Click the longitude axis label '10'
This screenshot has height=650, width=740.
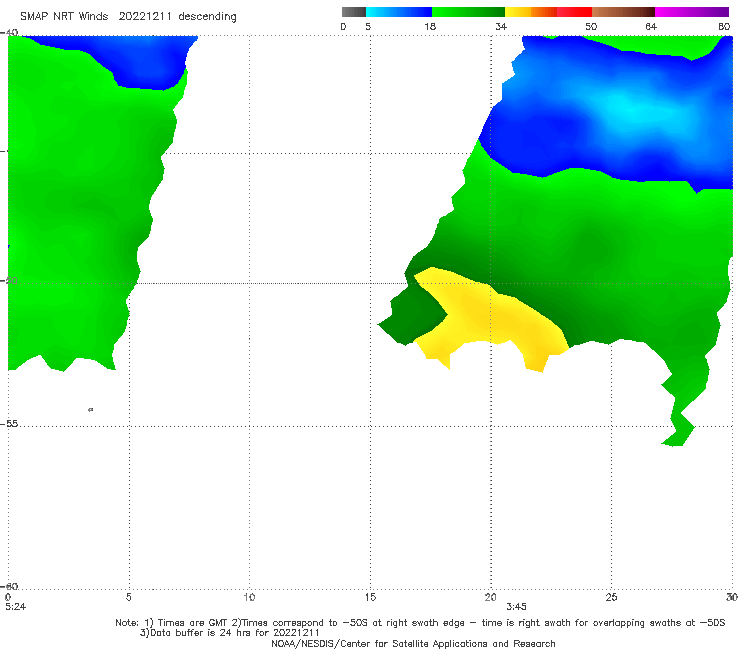[249, 597]
